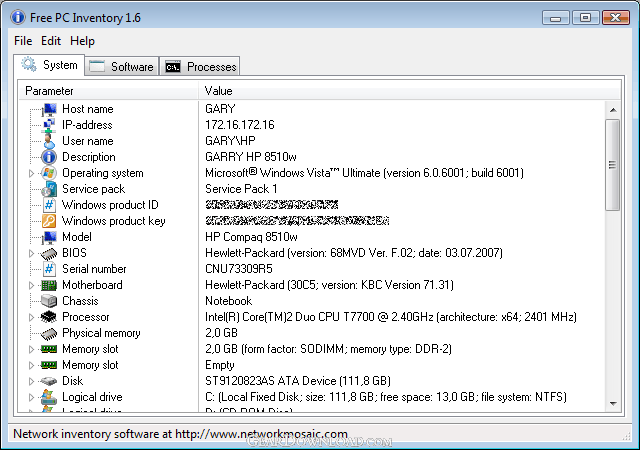Expand the Empty Memory slot node
Viewport: 640px width, 450px height.
coord(31,365)
